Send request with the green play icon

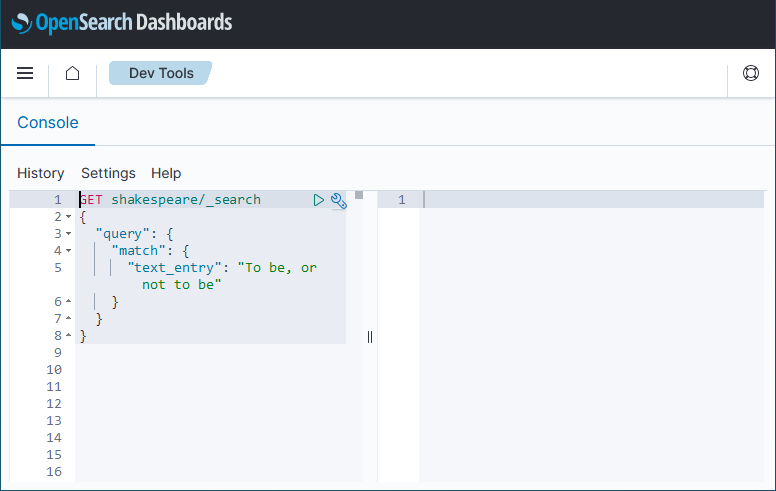pos(318,200)
